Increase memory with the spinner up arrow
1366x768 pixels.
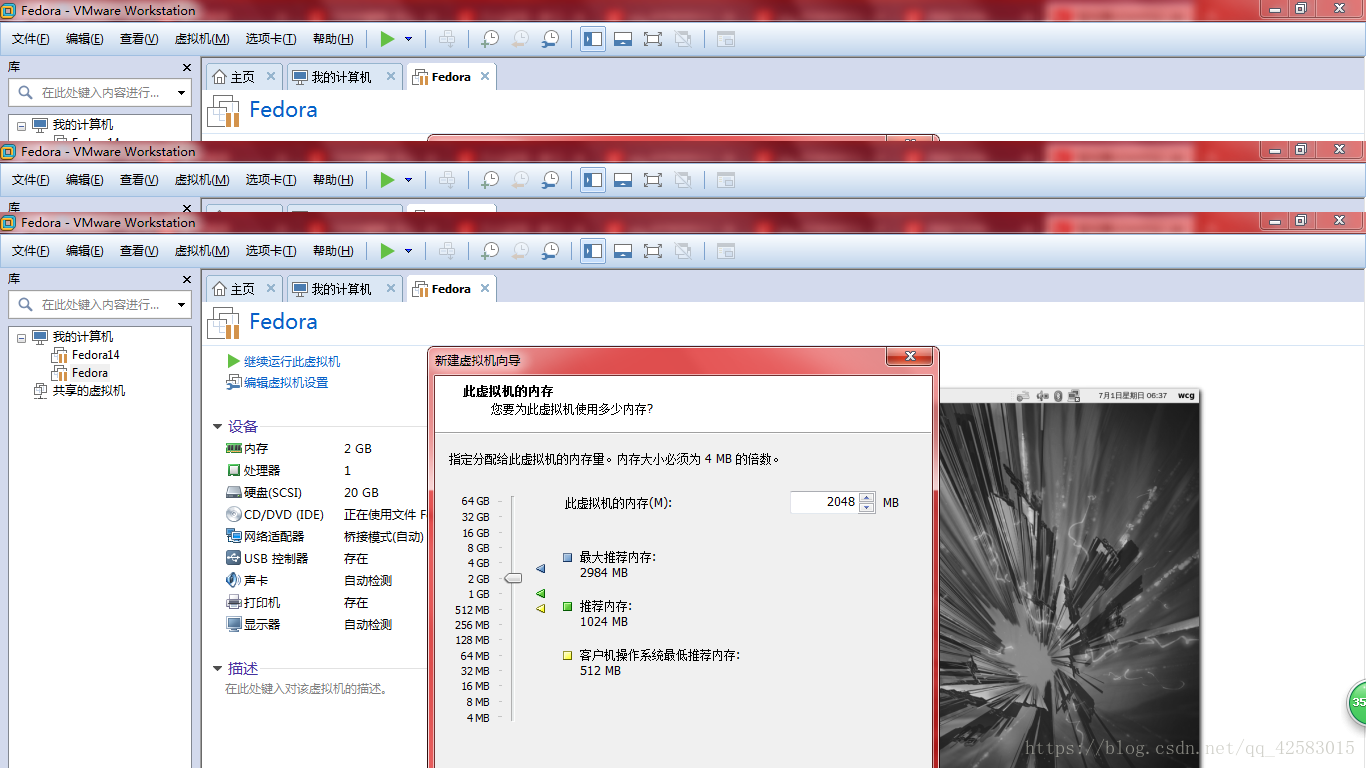(x=867, y=497)
